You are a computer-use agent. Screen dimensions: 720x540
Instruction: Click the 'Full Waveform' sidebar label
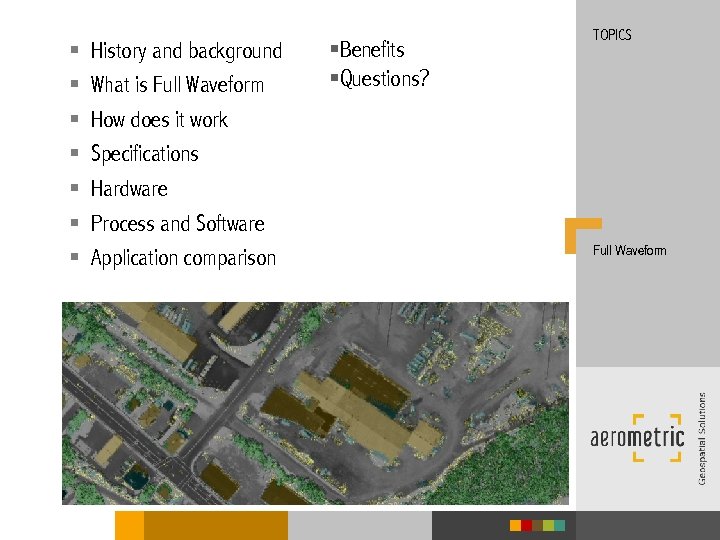(629, 250)
